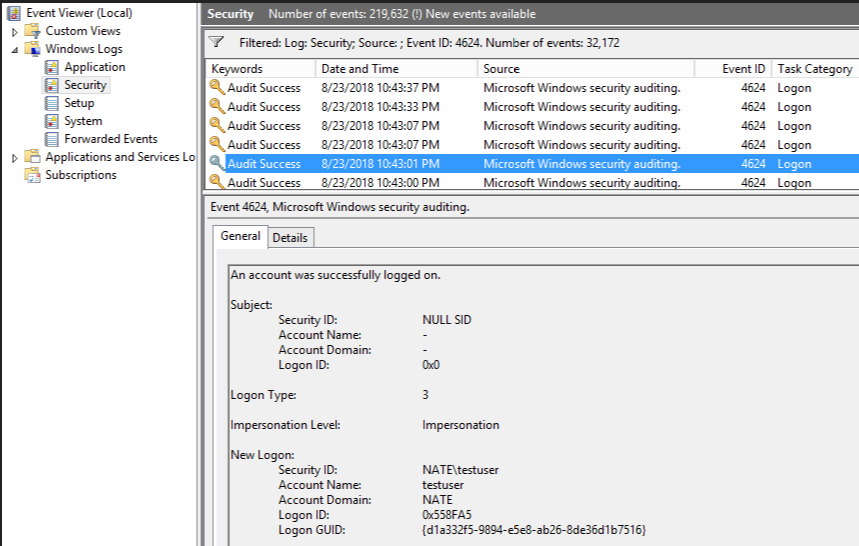The width and height of the screenshot is (859, 546).
Task: Select the Security log in tree
Action: (85, 85)
